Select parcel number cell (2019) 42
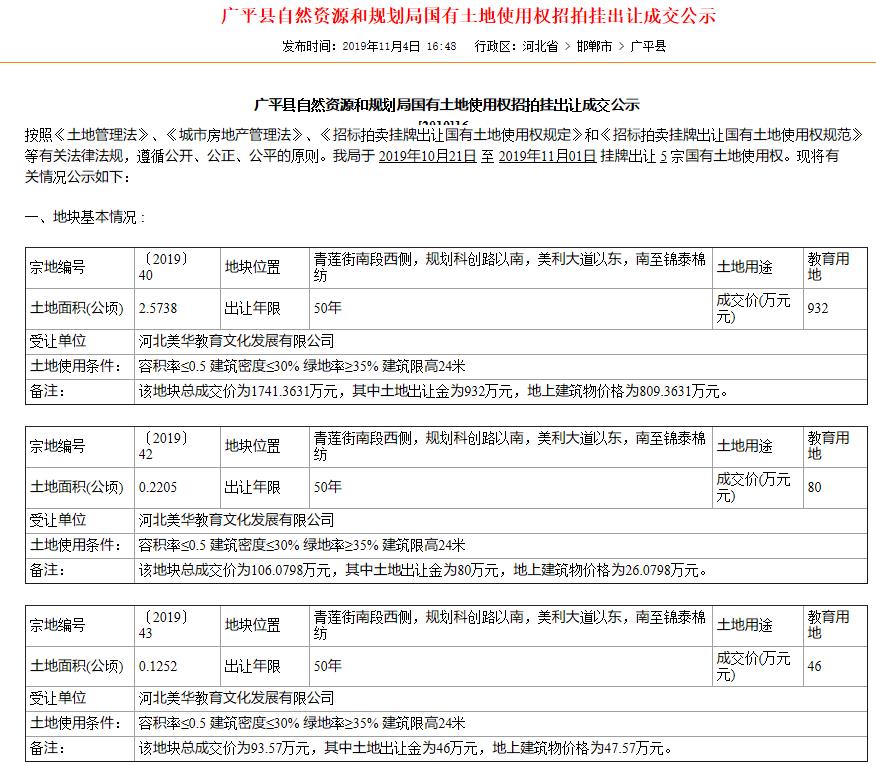This screenshot has width=876, height=765. point(178,446)
